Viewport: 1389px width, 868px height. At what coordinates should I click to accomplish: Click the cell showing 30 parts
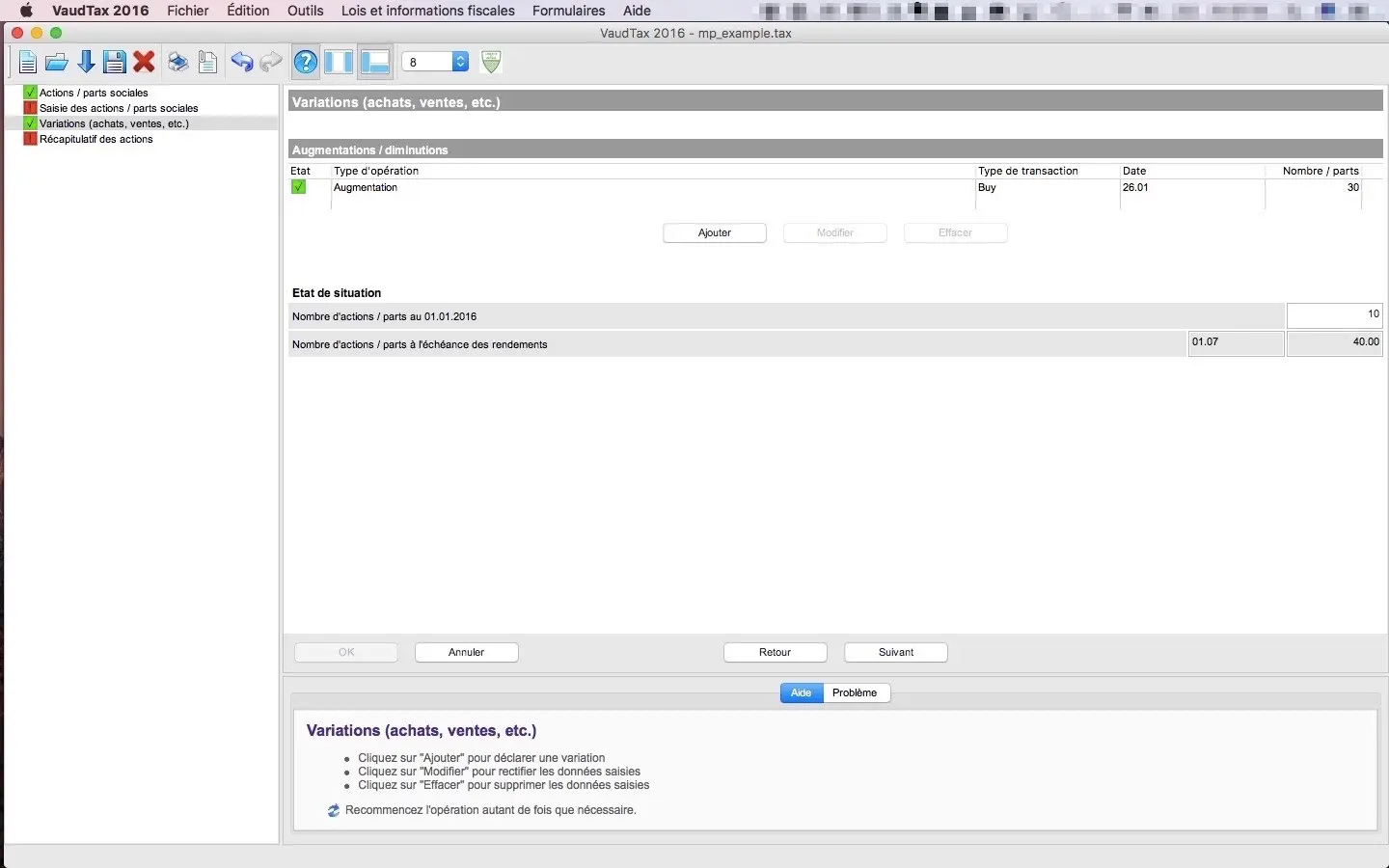(x=1314, y=187)
